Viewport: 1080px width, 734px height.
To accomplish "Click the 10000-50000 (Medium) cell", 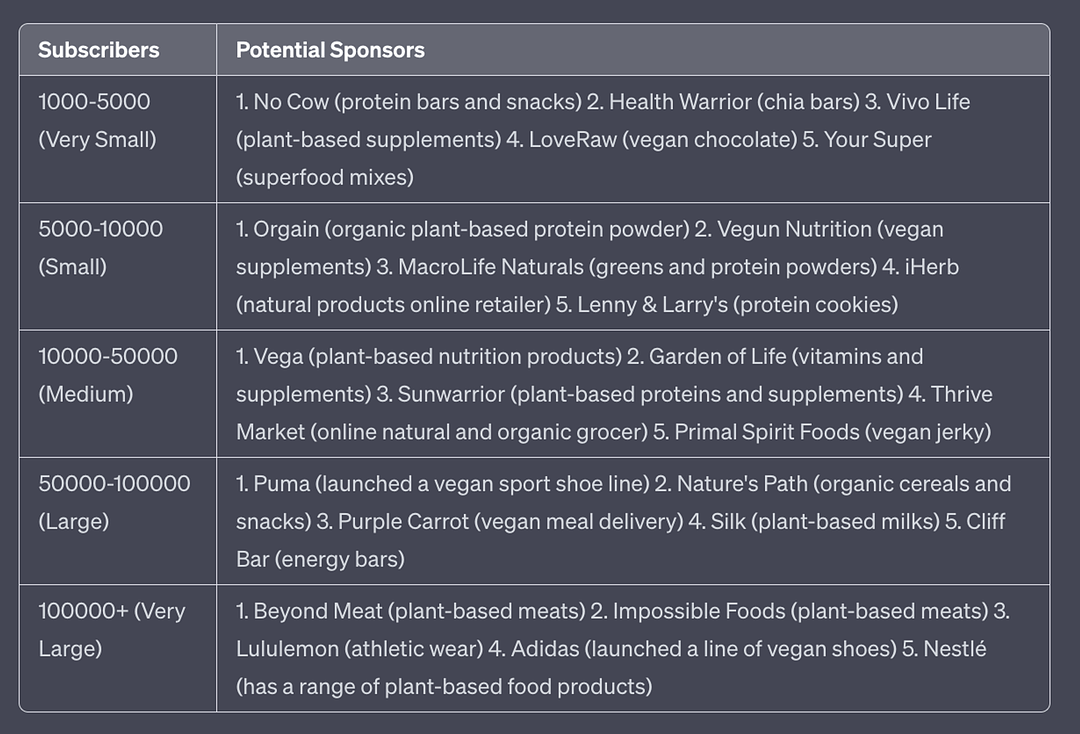I will pyautogui.click(x=108, y=375).
